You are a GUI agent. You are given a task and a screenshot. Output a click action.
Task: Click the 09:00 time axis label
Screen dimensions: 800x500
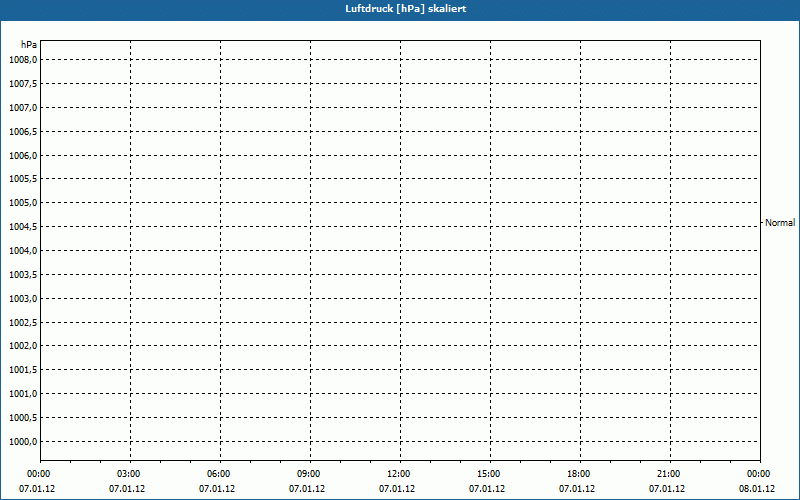pyautogui.click(x=309, y=474)
